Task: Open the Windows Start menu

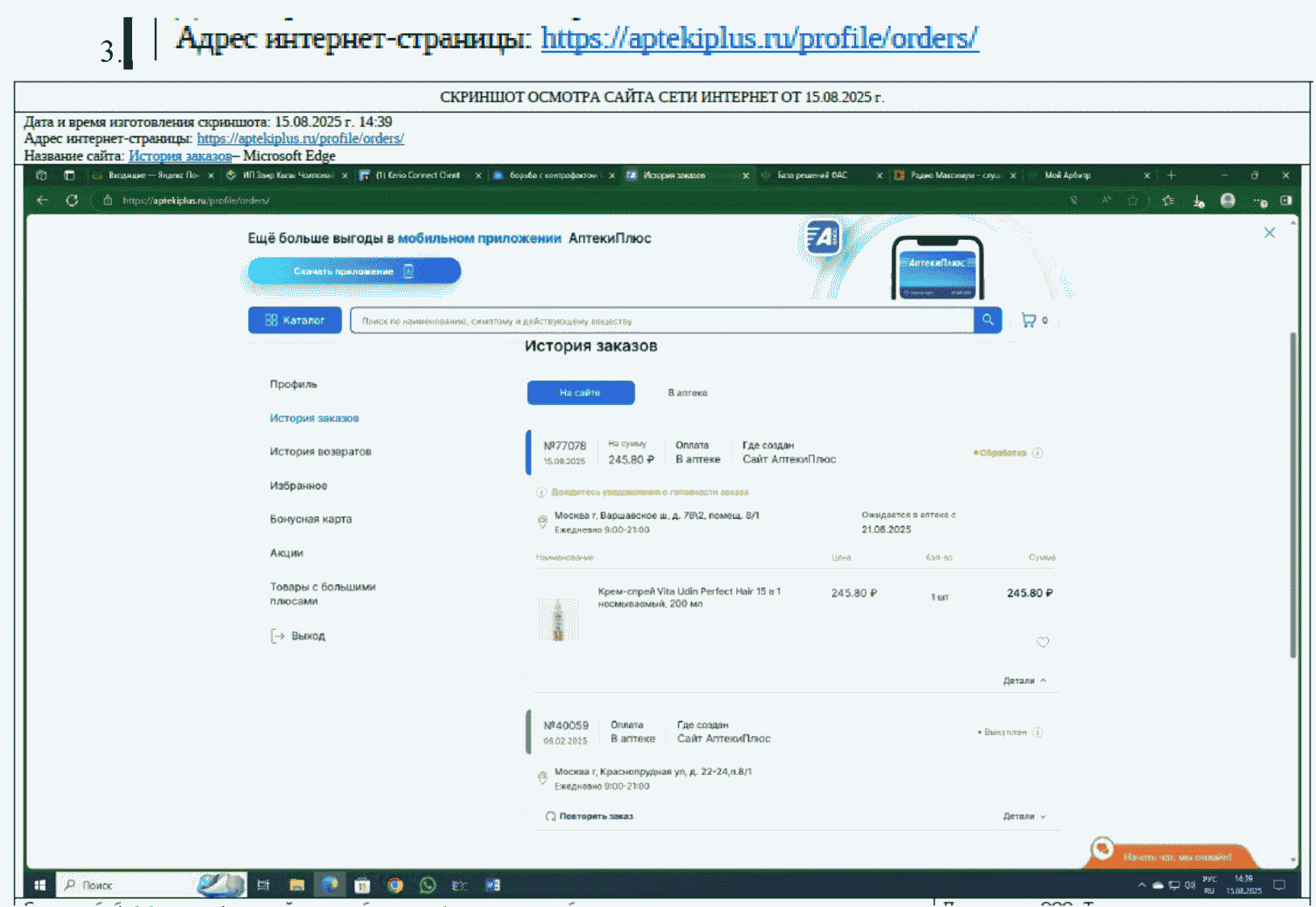Action: coord(39,885)
